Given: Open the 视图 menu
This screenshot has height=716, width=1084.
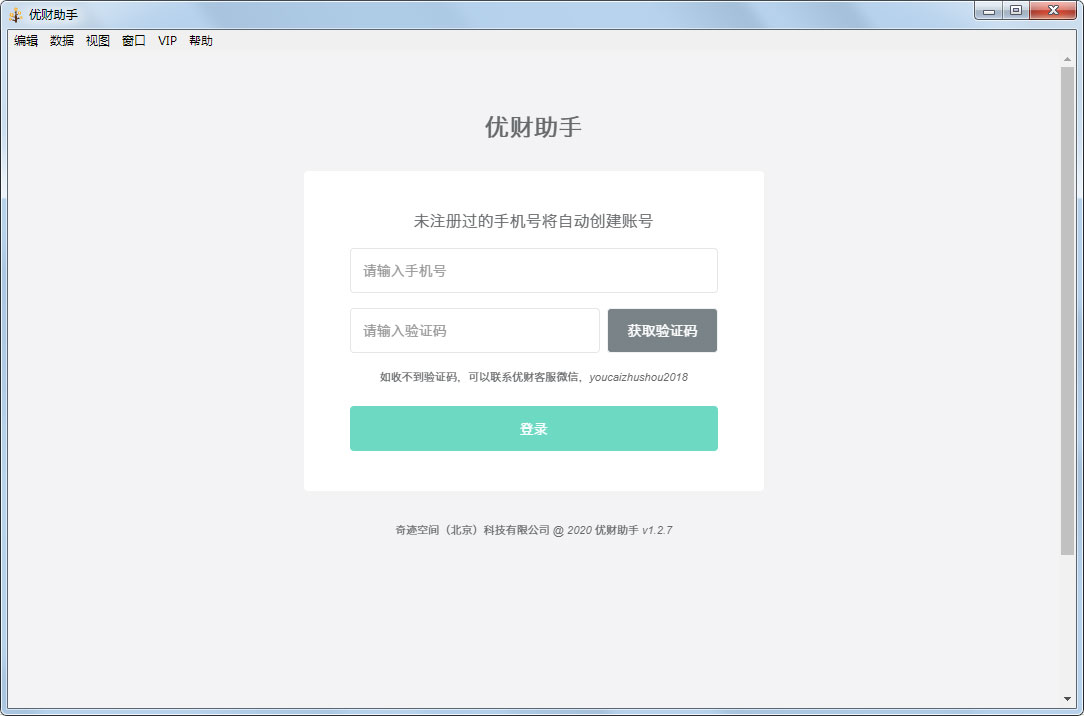Looking at the screenshot, I should coord(97,41).
